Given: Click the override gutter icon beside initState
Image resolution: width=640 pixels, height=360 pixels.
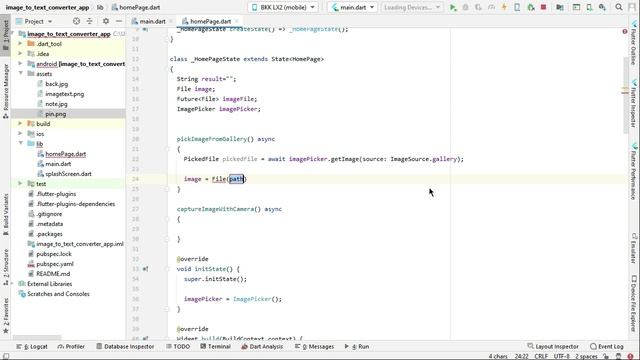Looking at the screenshot, I should [x=146, y=269].
